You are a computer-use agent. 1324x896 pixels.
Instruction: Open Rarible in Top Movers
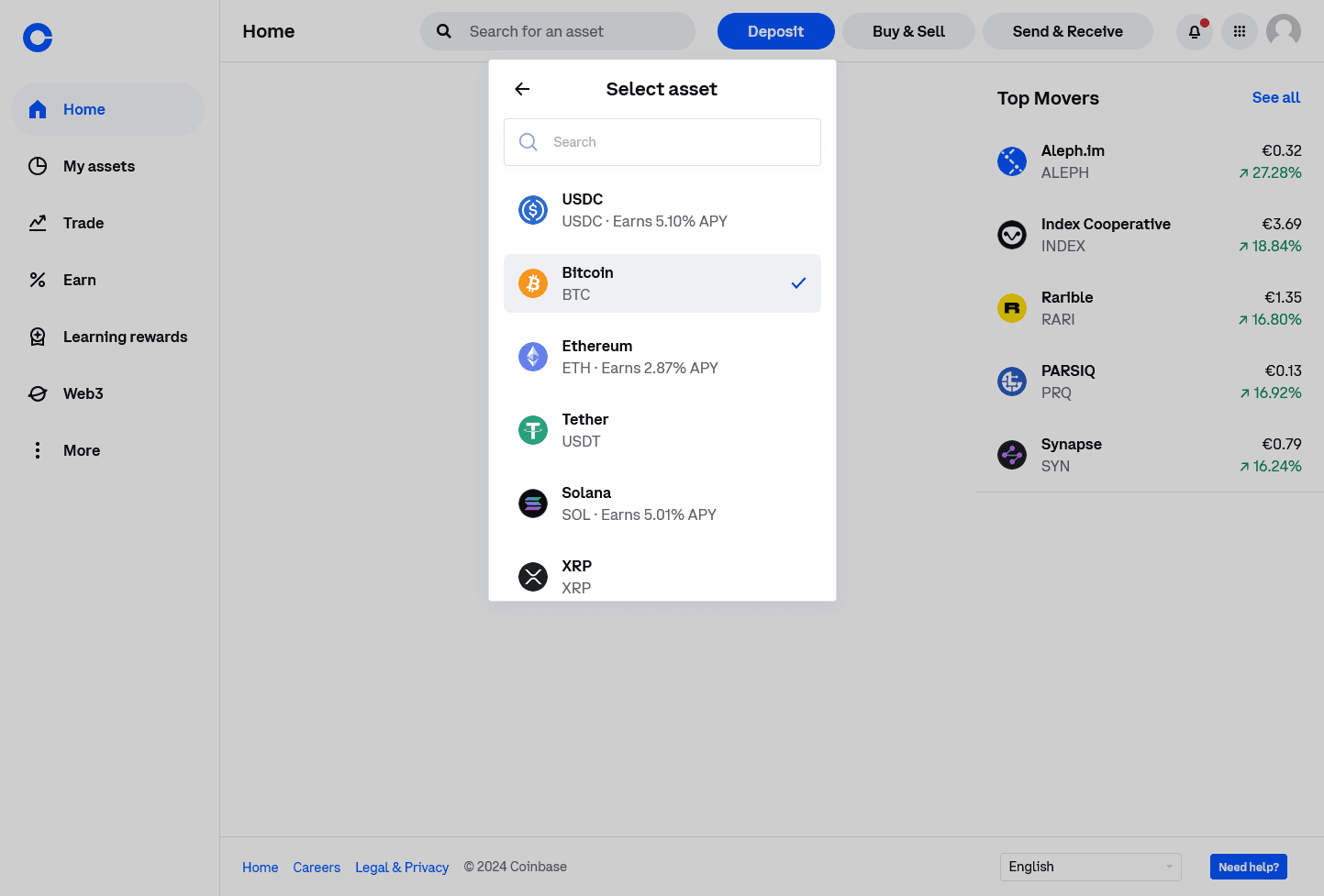(1150, 308)
